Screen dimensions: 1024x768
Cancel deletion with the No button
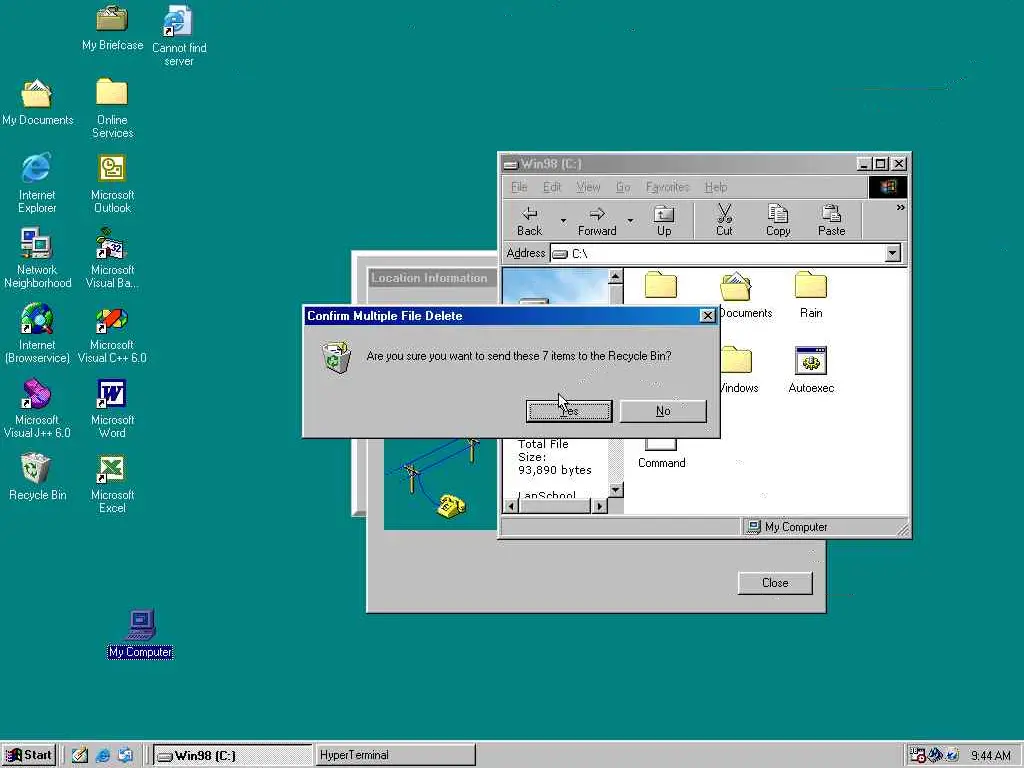pos(663,411)
